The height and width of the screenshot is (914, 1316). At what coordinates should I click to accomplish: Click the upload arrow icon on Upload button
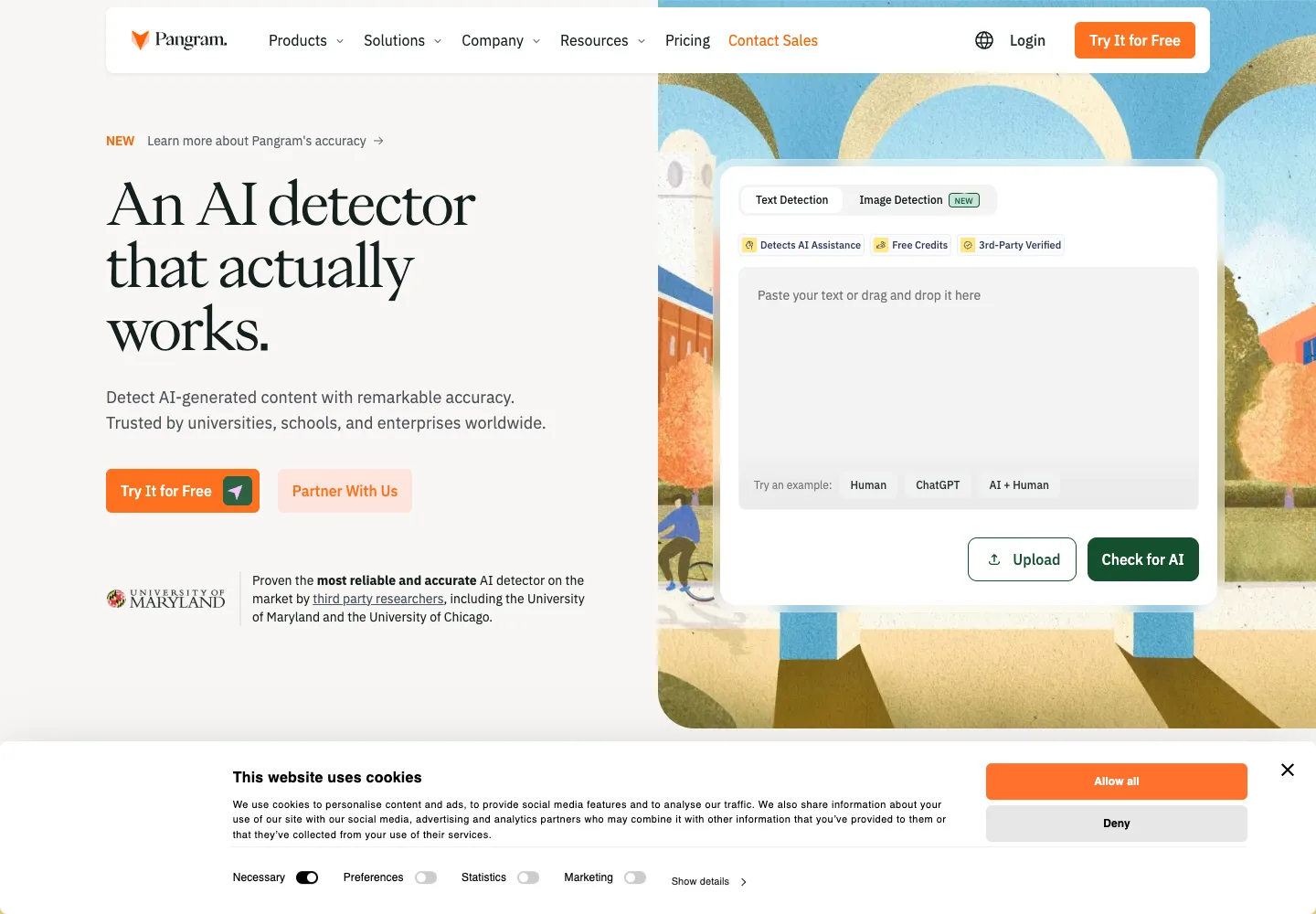994,559
